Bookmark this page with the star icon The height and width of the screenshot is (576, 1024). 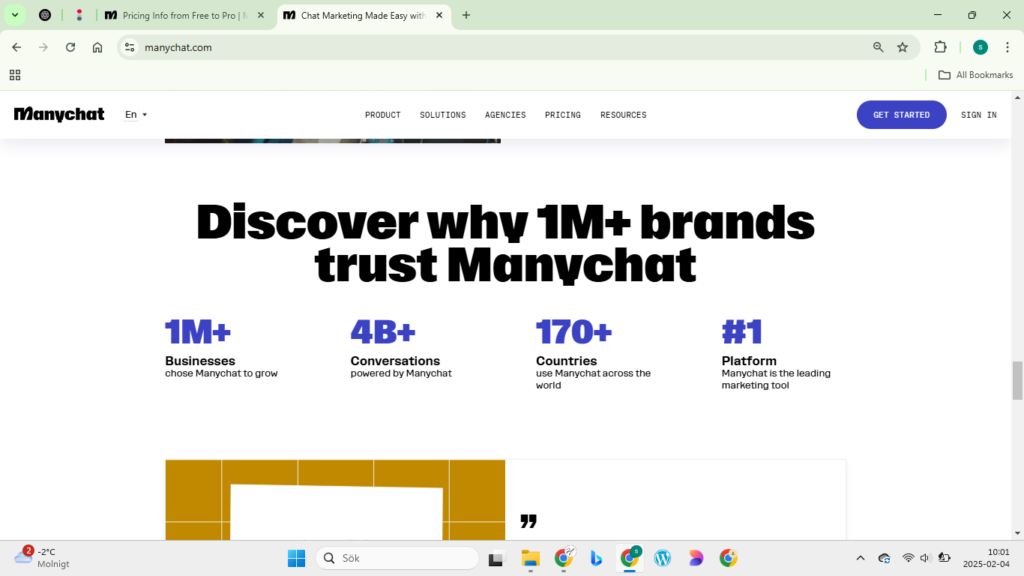coord(903,47)
